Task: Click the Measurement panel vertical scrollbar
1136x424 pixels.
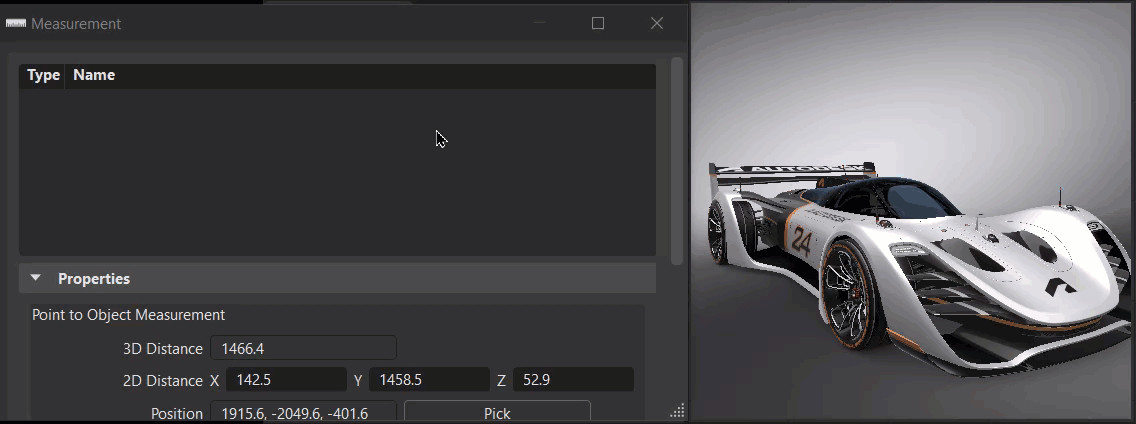Action: [677, 161]
